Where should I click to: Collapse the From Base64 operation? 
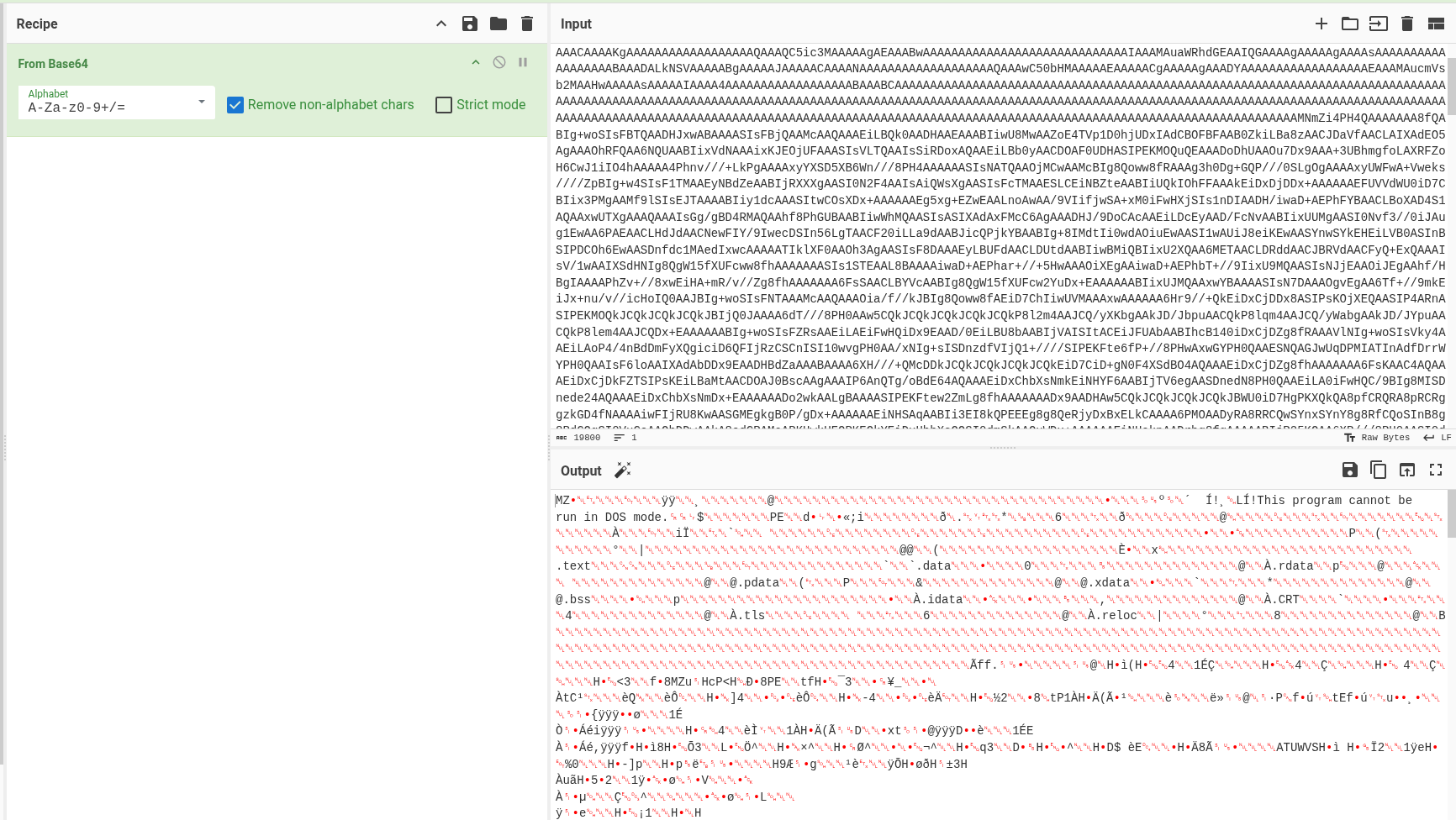(x=475, y=62)
